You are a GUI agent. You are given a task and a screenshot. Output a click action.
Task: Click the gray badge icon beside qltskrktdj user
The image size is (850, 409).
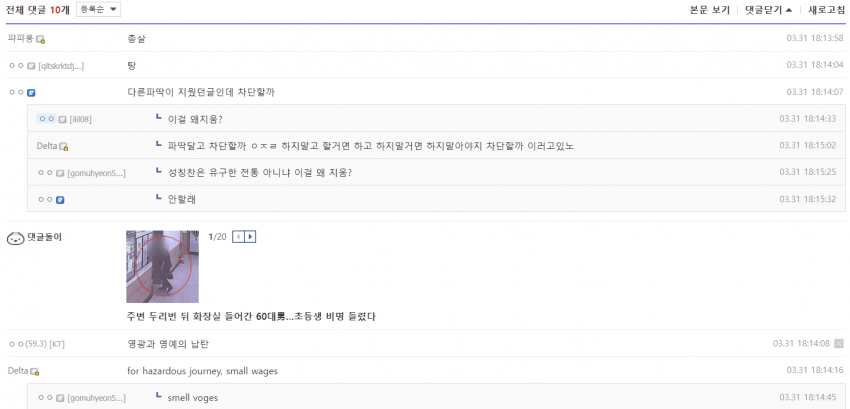point(31,66)
